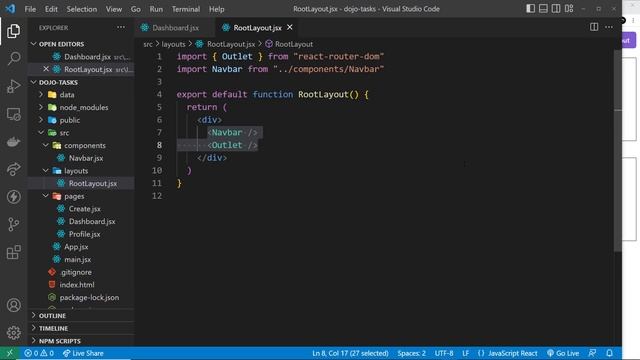The width and height of the screenshot is (640, 360).
Task: Open editor More Actions ellipsis
Action: [609, 27]
